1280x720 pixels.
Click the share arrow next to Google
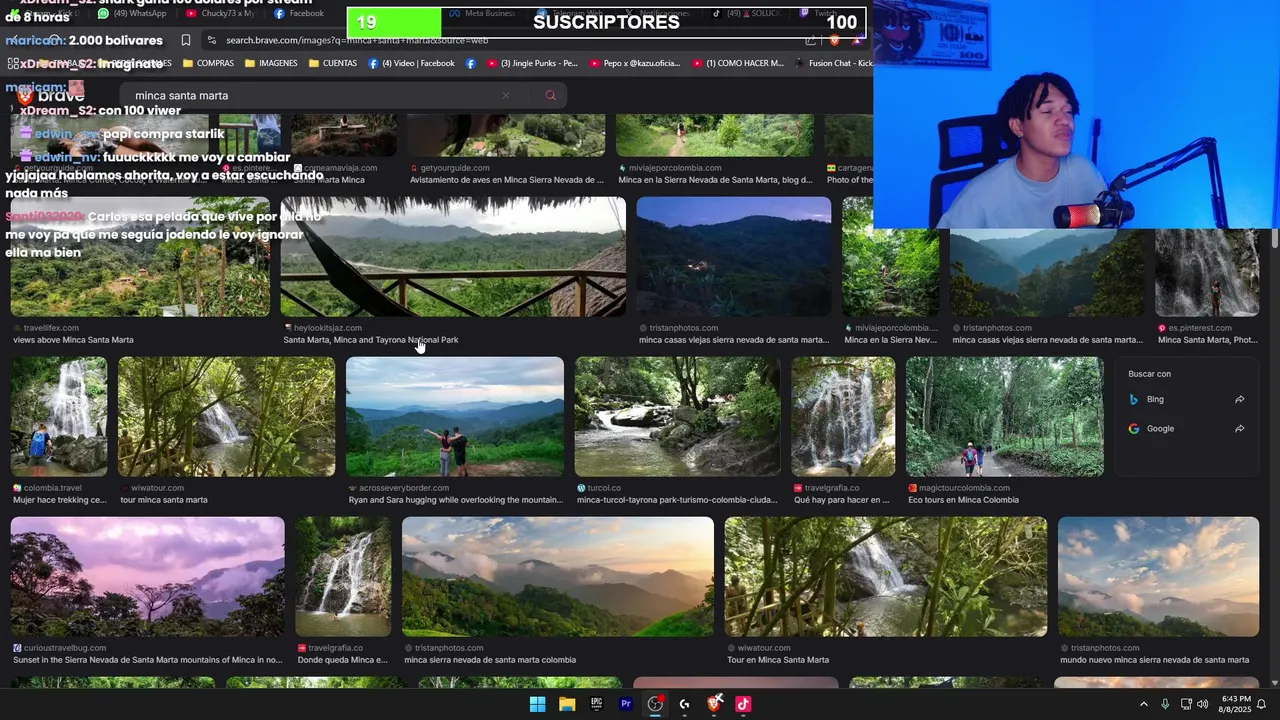[x=1239, y=428]
